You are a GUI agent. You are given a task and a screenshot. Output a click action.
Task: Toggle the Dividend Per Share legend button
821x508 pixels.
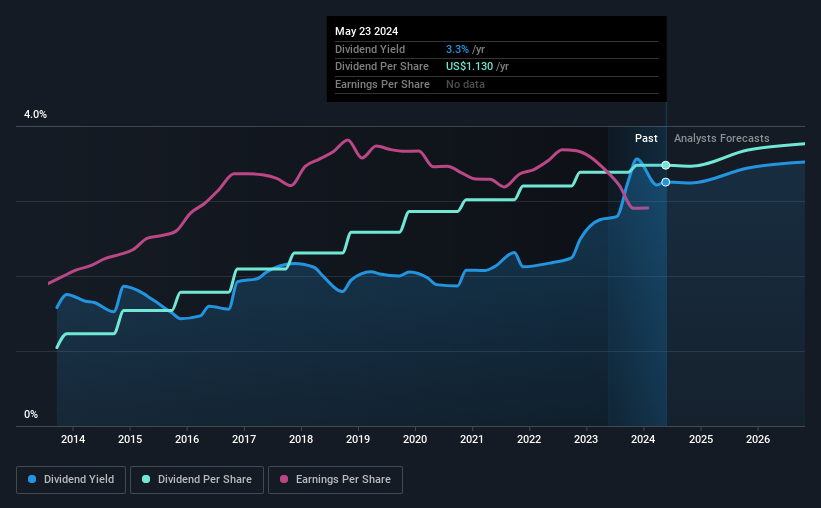[197, 480]
